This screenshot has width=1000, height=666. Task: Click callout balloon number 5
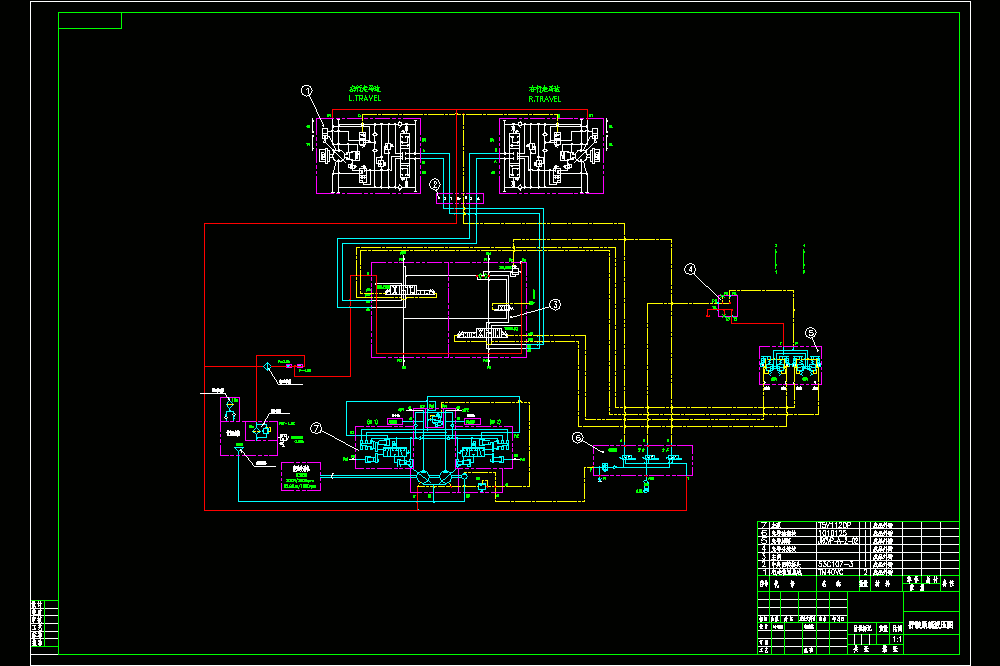click(811, 333)
